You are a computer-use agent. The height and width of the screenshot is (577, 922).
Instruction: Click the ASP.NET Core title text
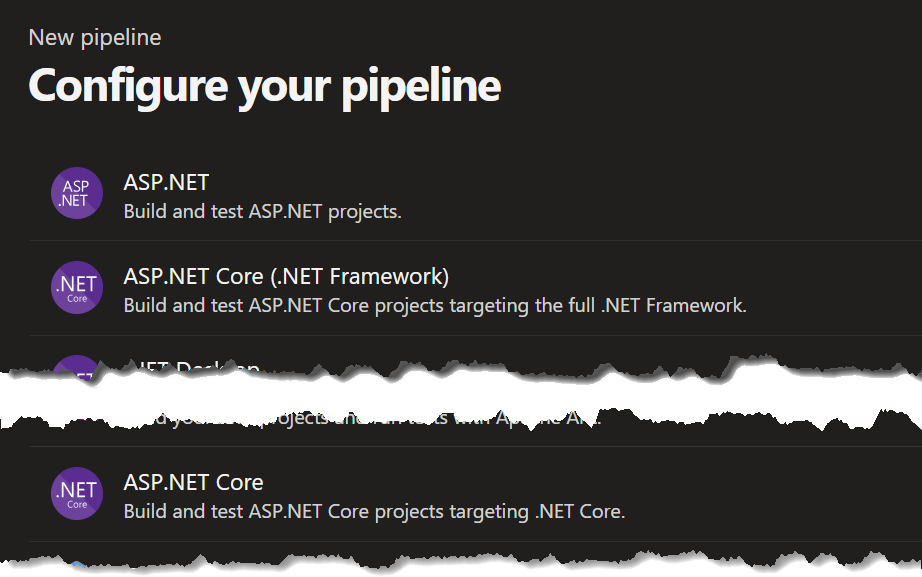click(x=194, y=482)
